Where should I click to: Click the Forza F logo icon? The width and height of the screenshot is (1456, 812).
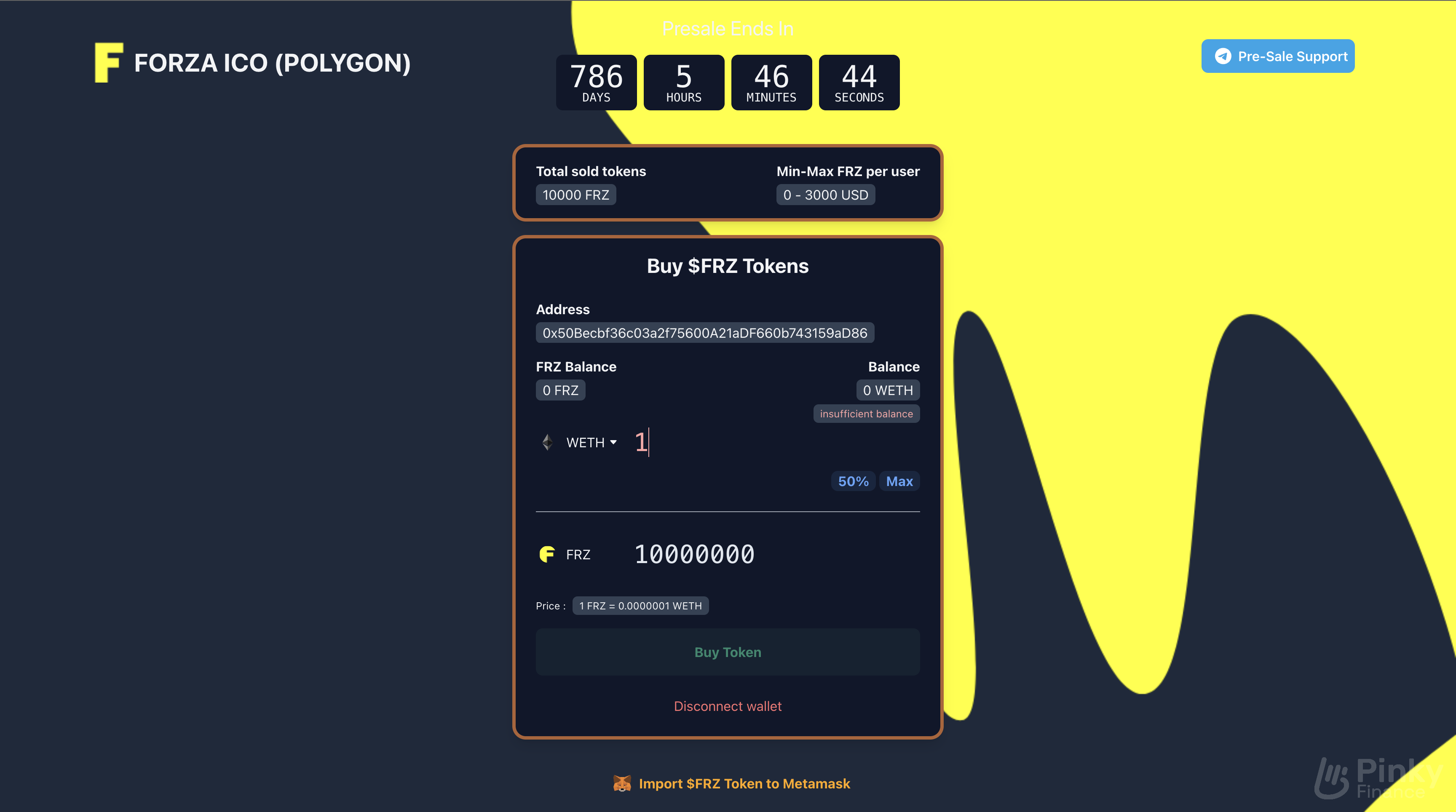(x=110, y=62)
